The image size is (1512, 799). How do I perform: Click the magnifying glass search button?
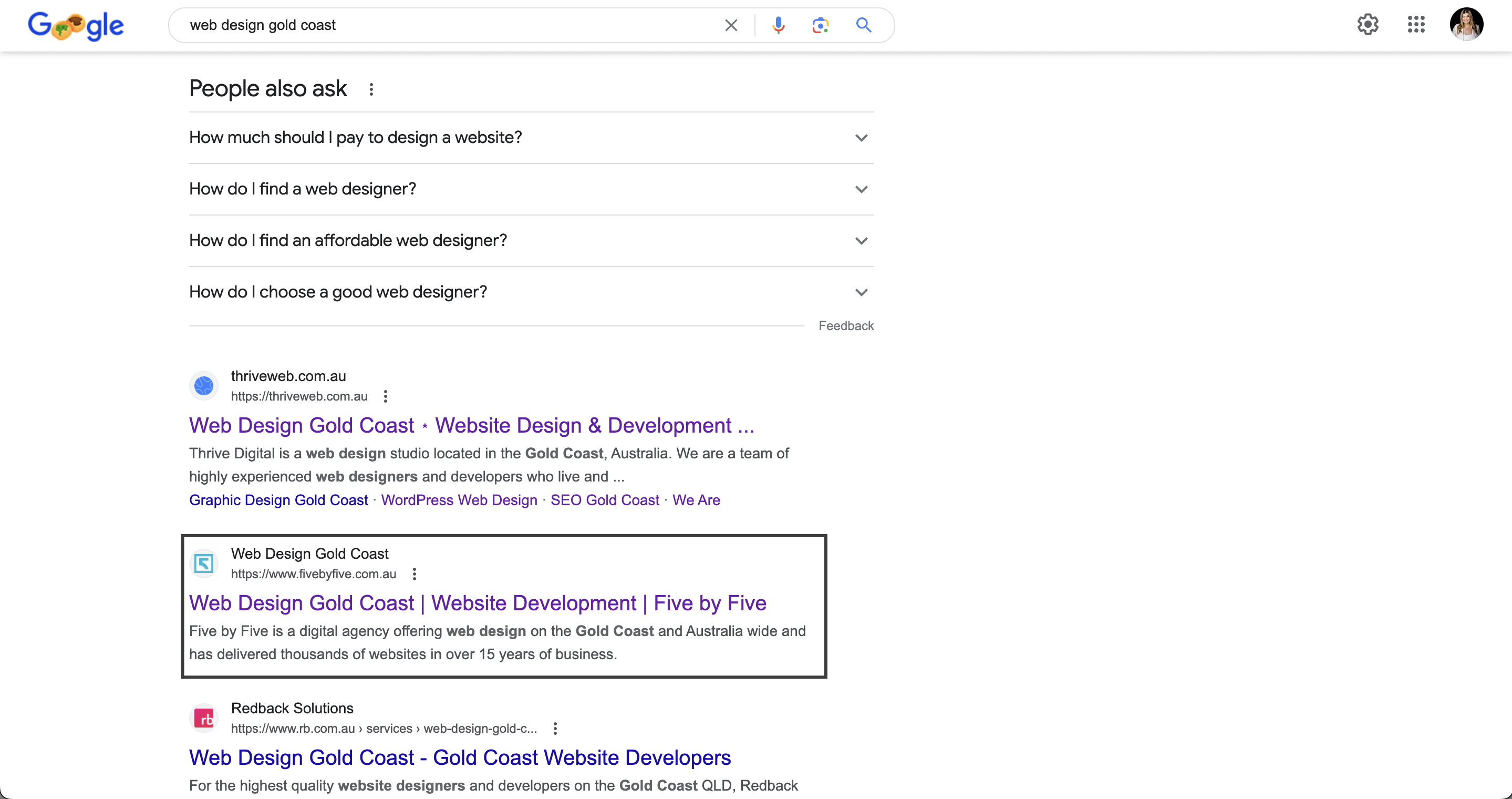click(863, 25)
